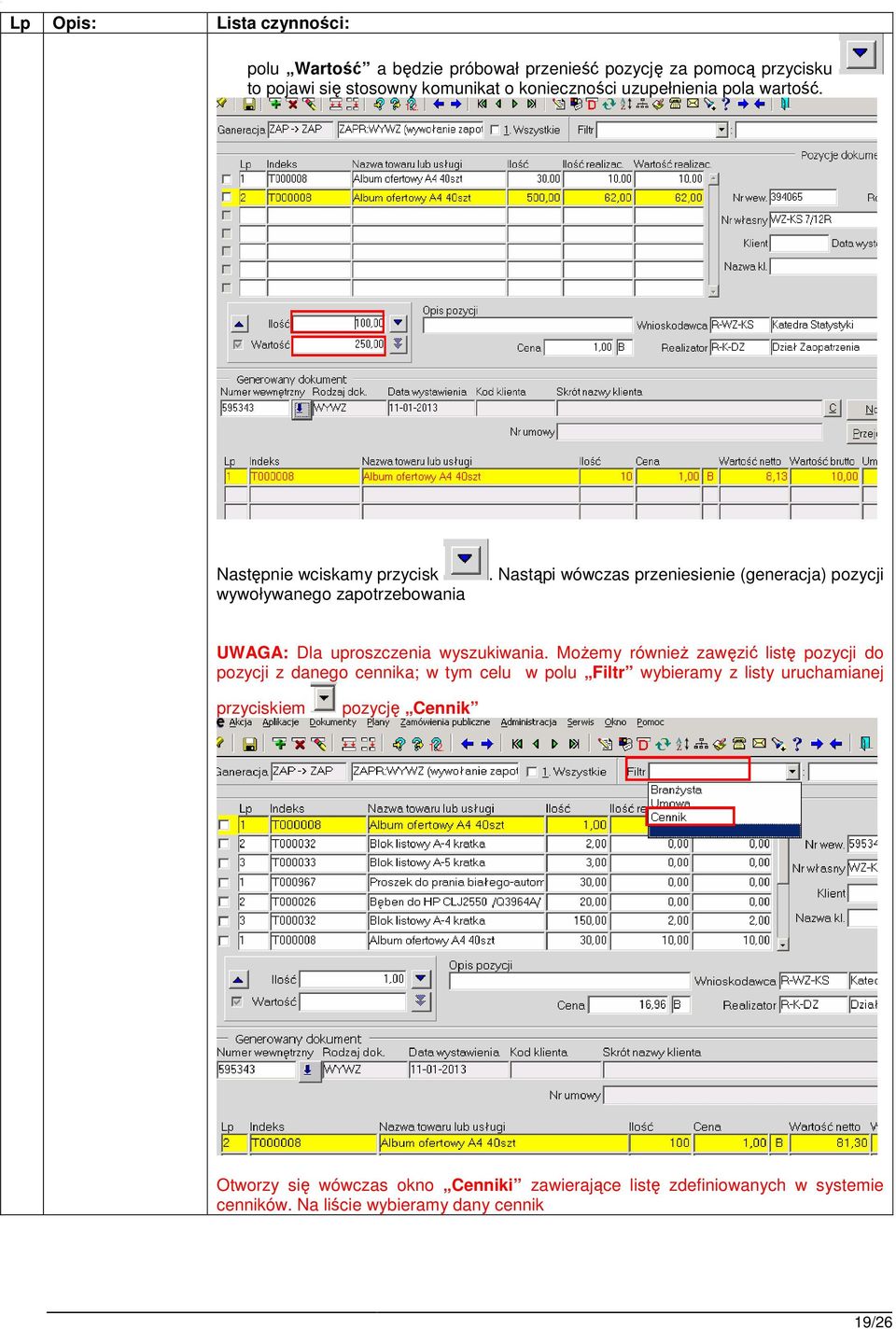The width and height of the screenshot is (896, 1329).
Task: Open the Administracja menu
Action: pyautogui.click(x=528, y=722)
